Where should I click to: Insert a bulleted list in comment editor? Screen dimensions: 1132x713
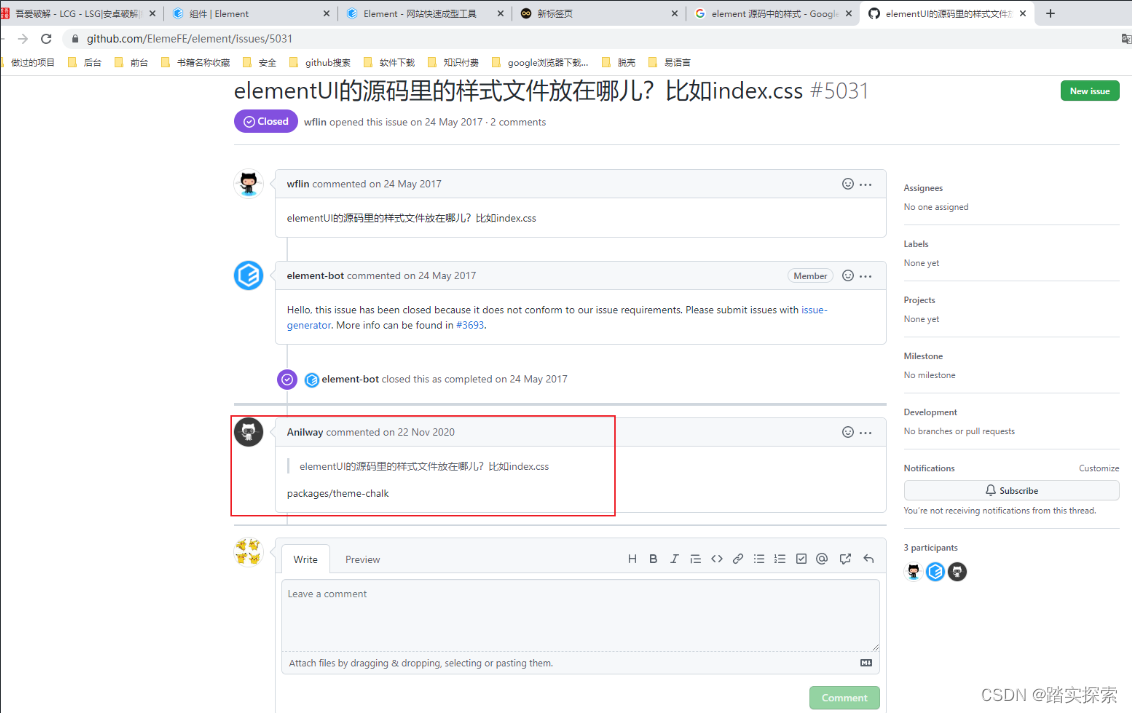click(759, 559)
